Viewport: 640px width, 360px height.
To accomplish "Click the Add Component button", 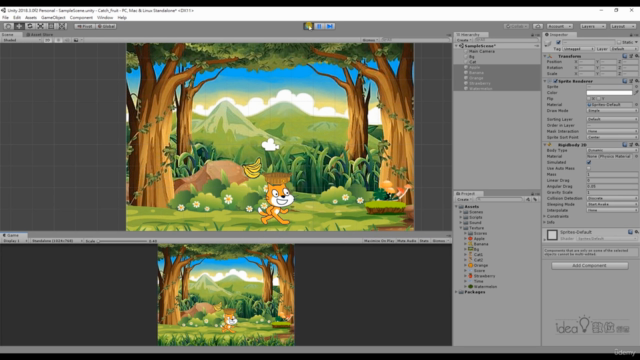I will (x=589, y=266).
